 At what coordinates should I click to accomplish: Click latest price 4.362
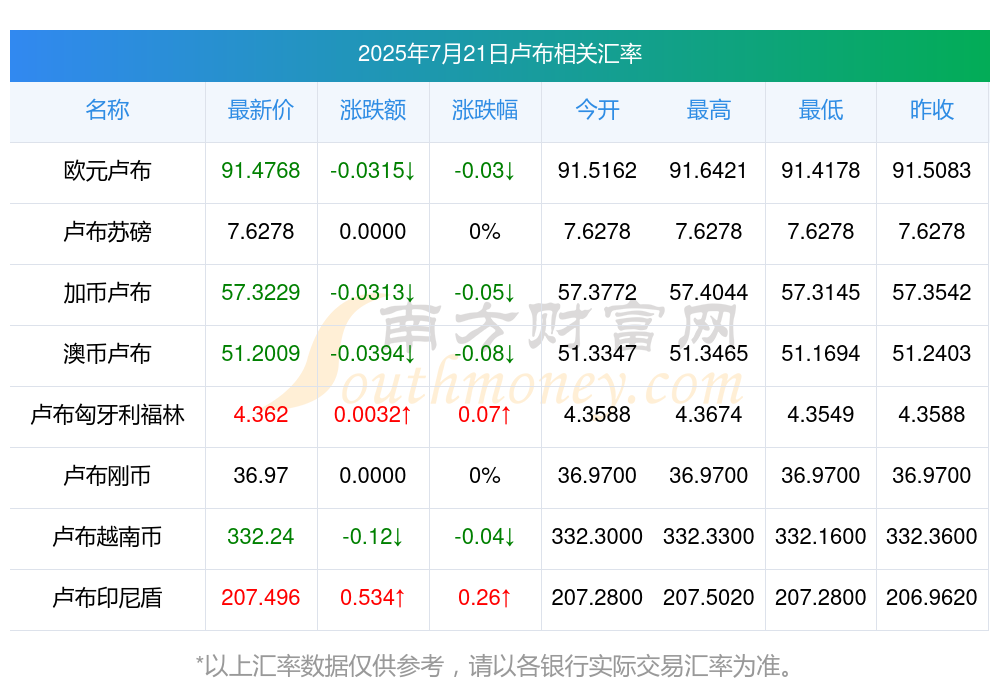point(261,414)
